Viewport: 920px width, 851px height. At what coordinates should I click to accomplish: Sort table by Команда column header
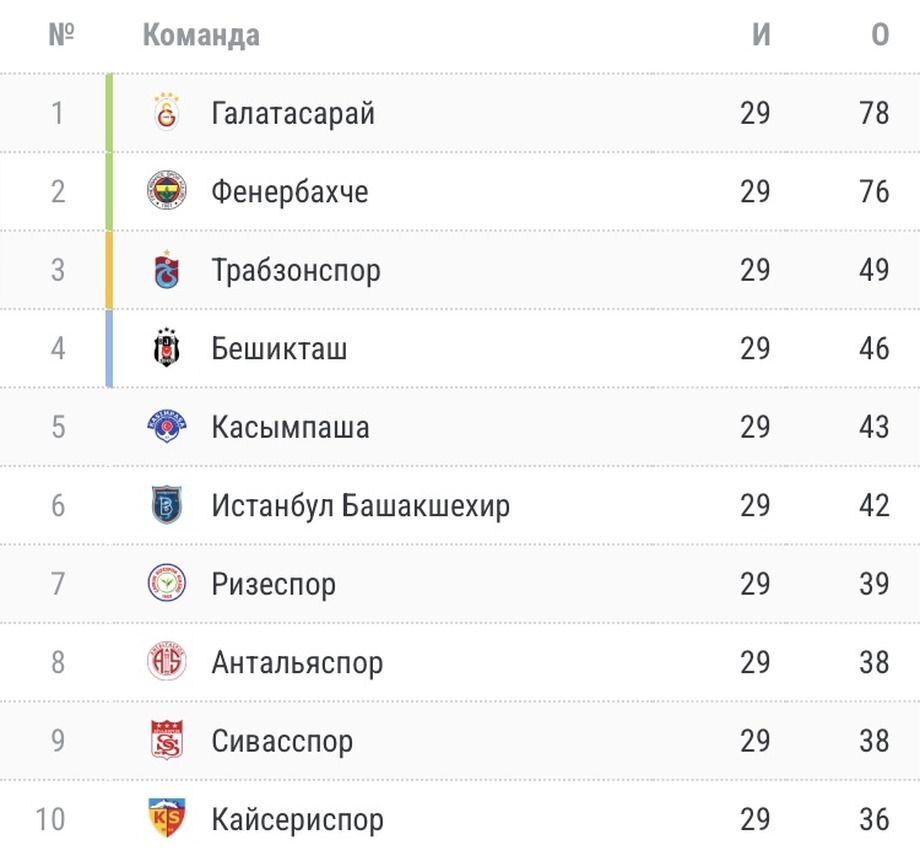click(x=201, y=35)
